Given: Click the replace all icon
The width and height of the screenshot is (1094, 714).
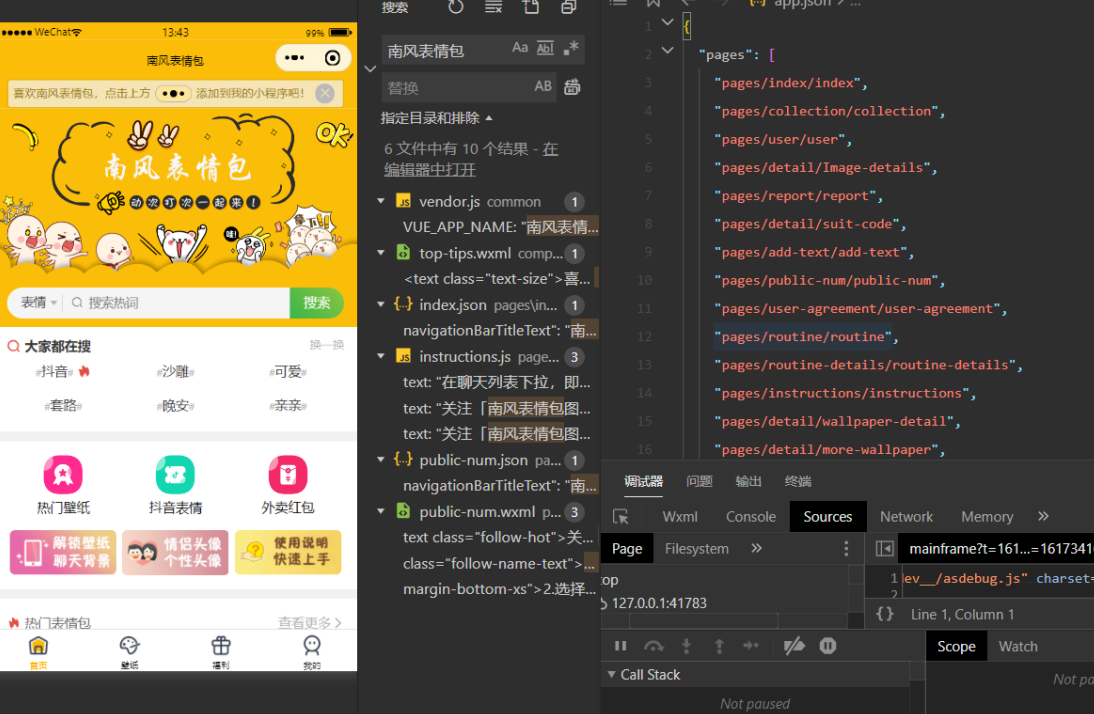Looking at the screenshot, I should [x=572, y=87].
